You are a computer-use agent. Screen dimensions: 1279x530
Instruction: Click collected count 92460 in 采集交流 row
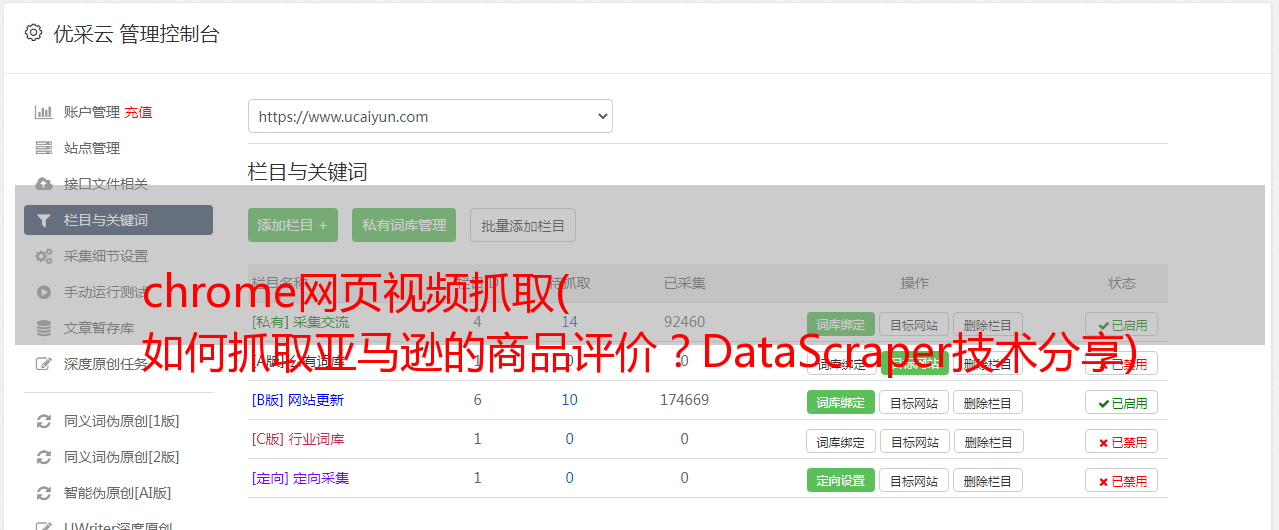tap(684, 322)
